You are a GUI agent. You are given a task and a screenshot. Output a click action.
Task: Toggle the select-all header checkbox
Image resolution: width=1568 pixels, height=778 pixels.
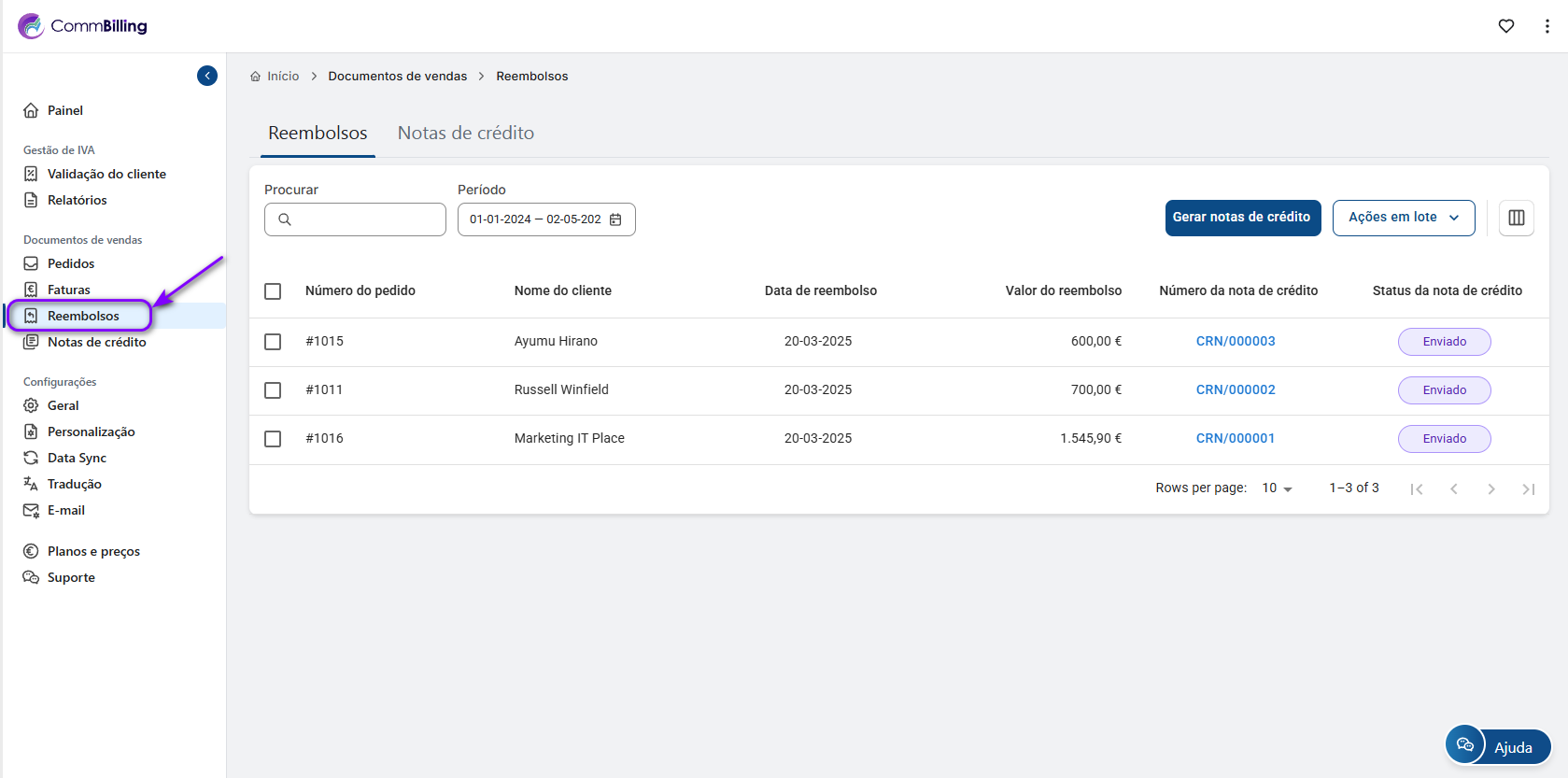273,291
